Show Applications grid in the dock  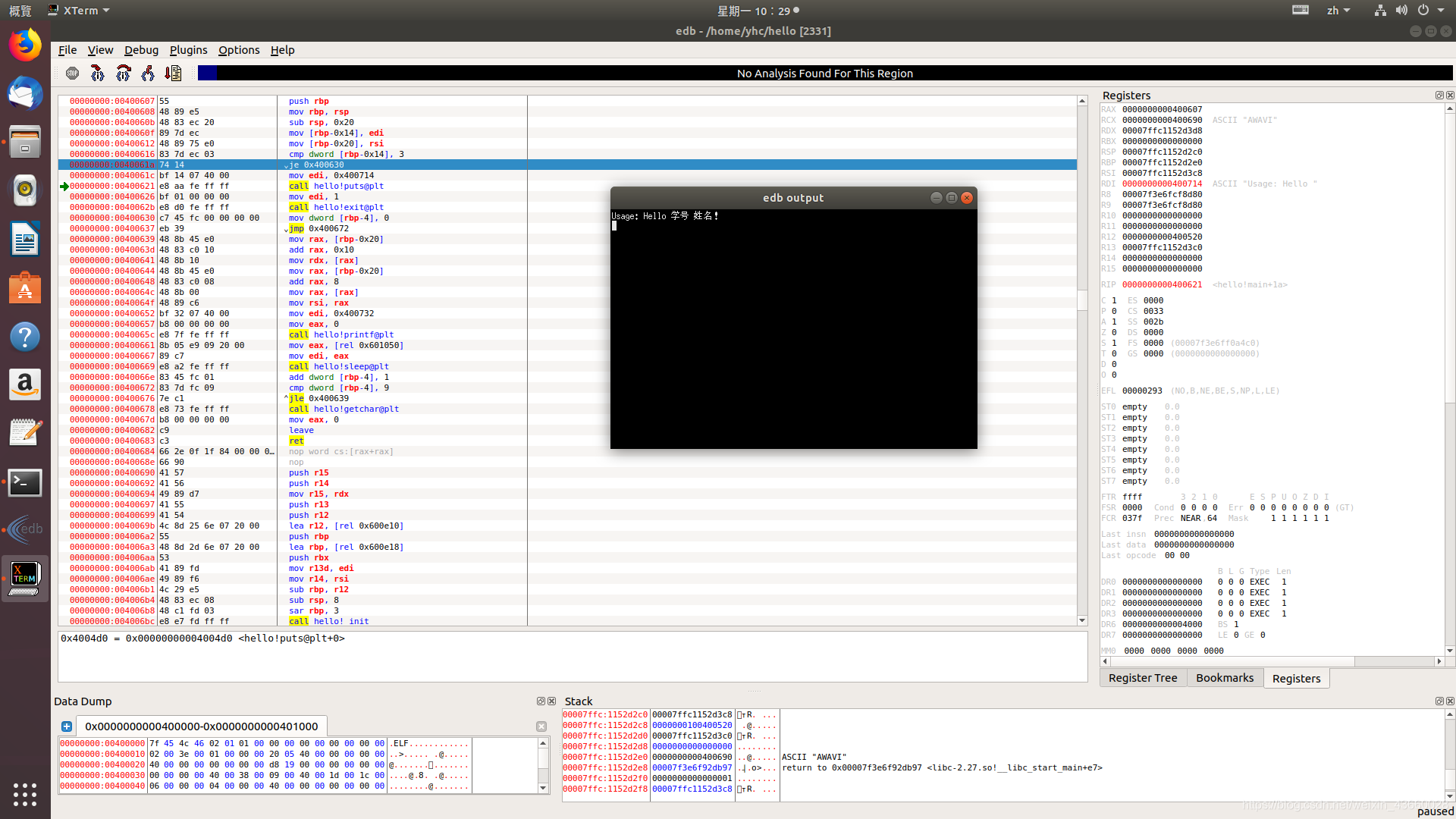click(25, 794)
